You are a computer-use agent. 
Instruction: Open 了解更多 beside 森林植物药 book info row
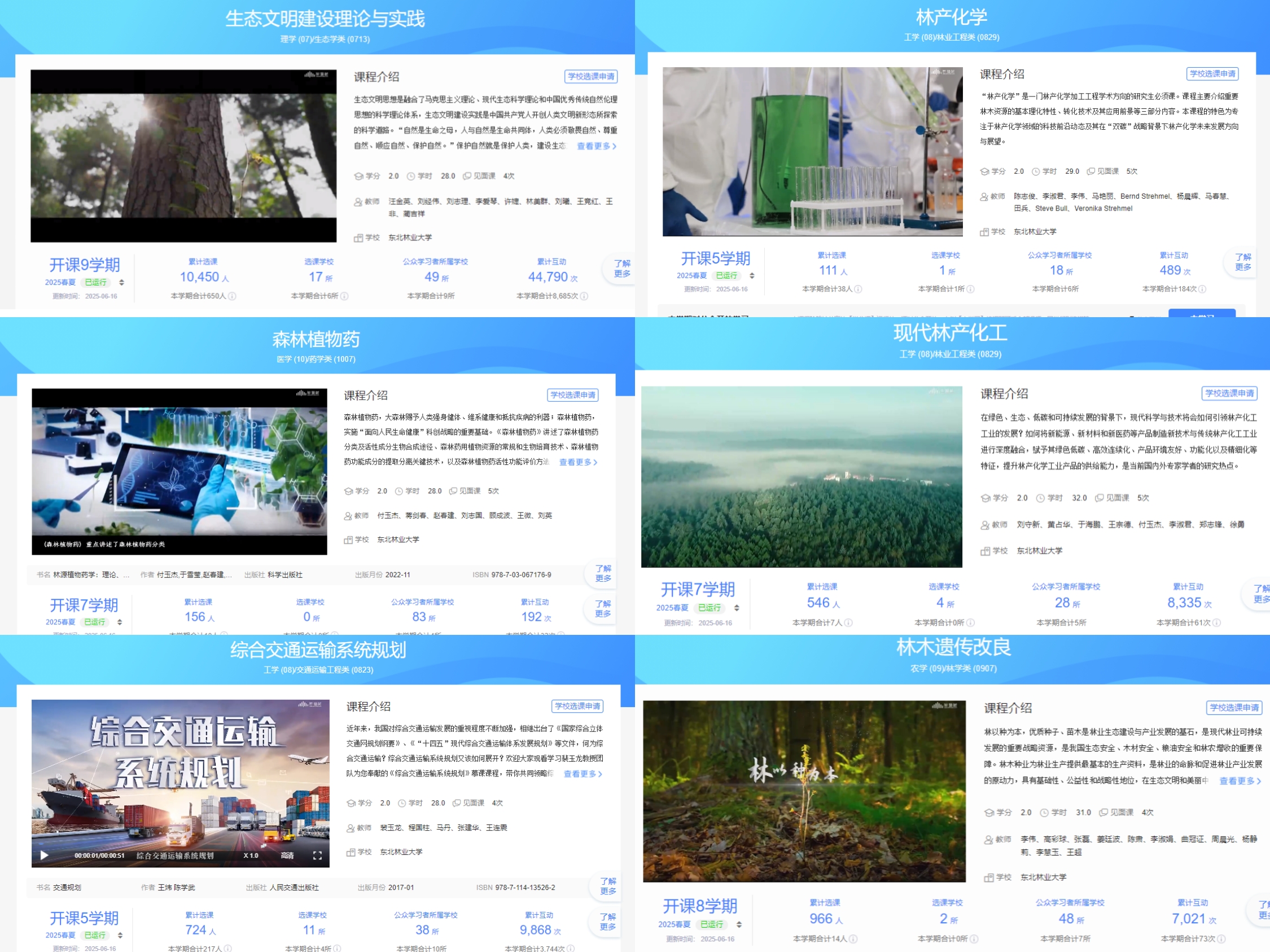603,573
